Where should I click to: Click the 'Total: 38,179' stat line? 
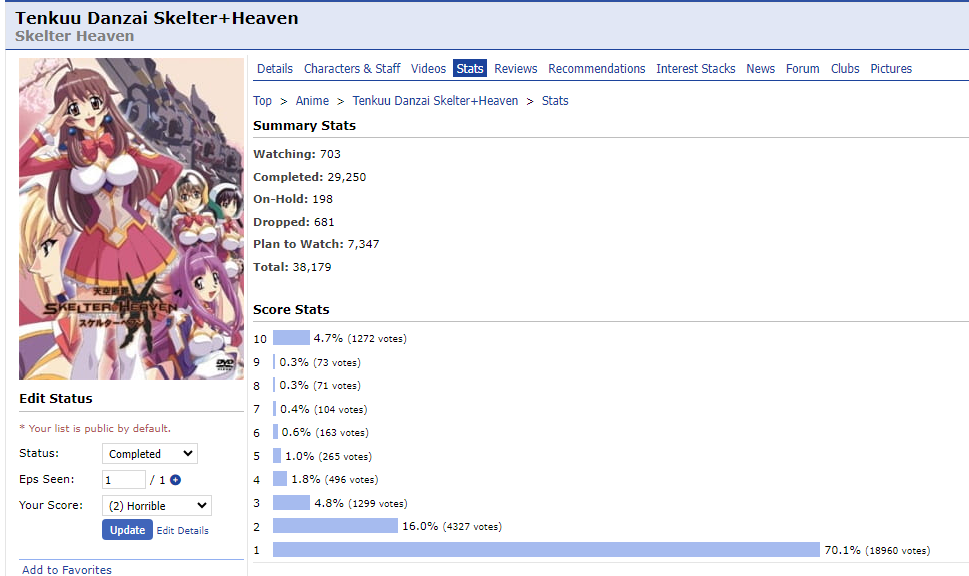292,267
